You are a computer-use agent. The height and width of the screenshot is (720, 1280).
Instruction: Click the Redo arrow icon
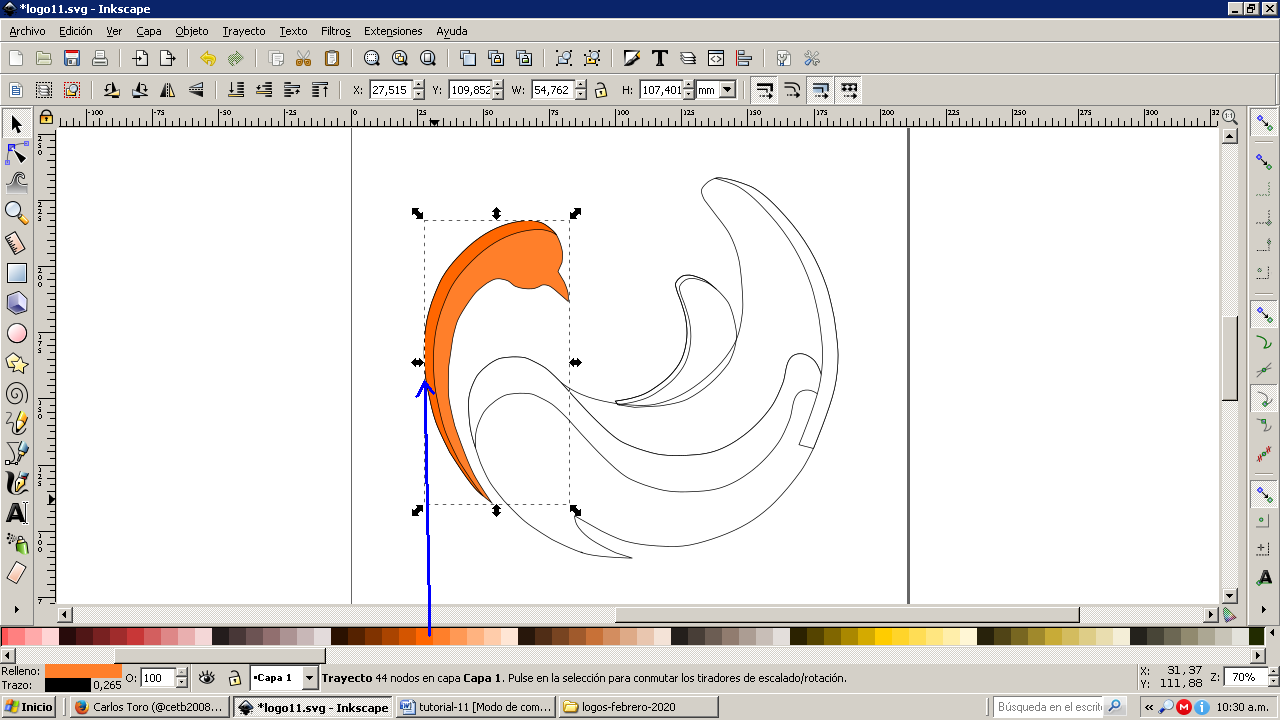[x=236, y=58]
